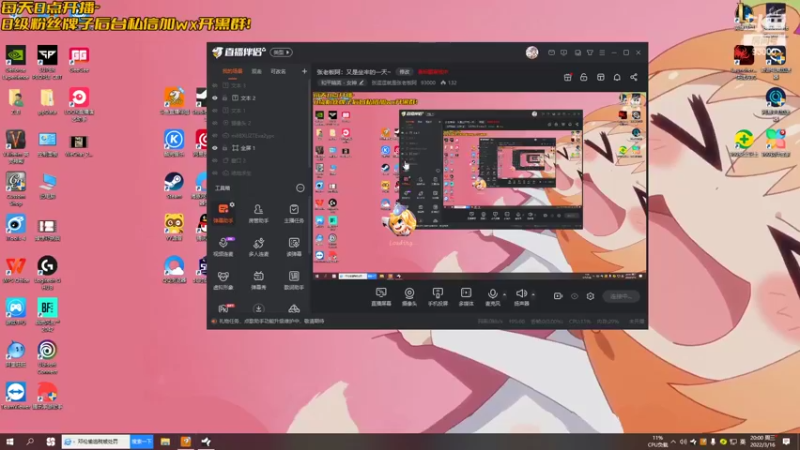Expand microphone options arrow
Viewport: 800px width, 450px height.
pos(505,294)
